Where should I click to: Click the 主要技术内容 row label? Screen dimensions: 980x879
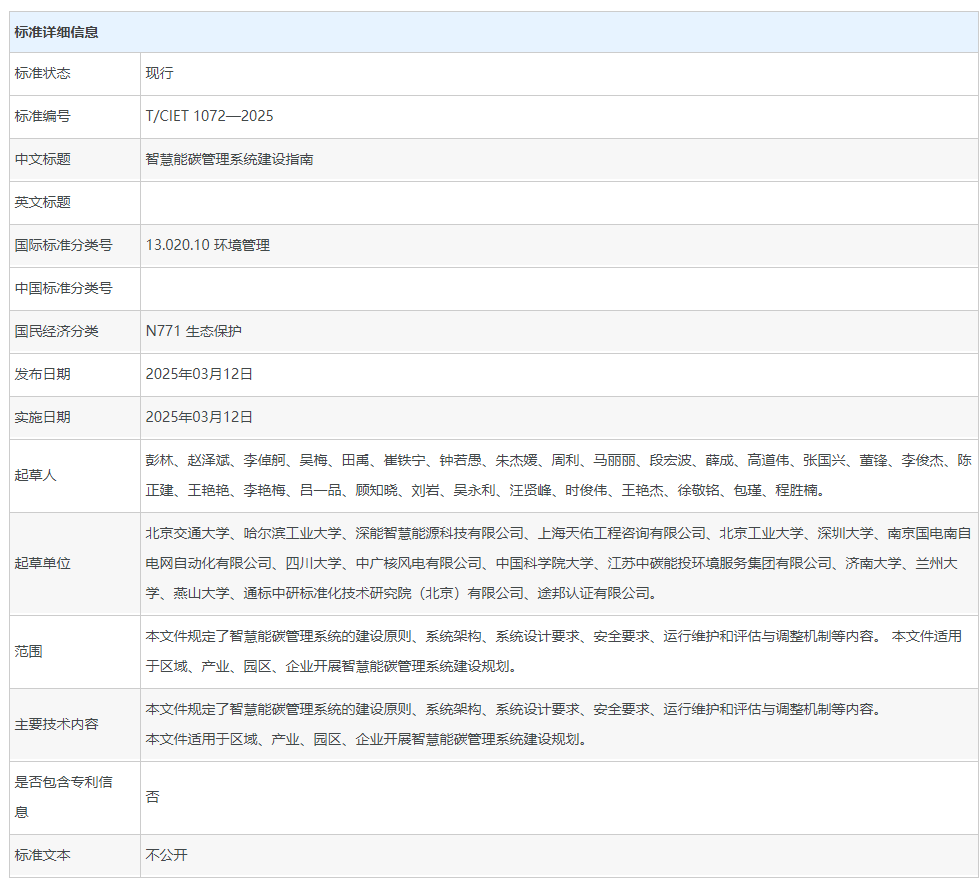[x=56, y=724]
